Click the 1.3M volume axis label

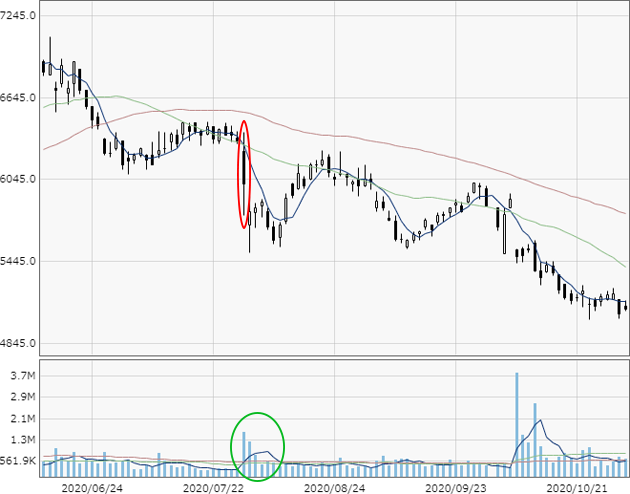click(23, 440)
